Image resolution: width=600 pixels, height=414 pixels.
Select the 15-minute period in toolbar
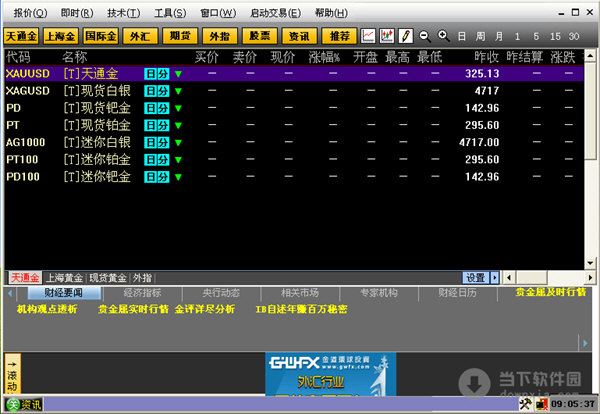click(554, 36)
